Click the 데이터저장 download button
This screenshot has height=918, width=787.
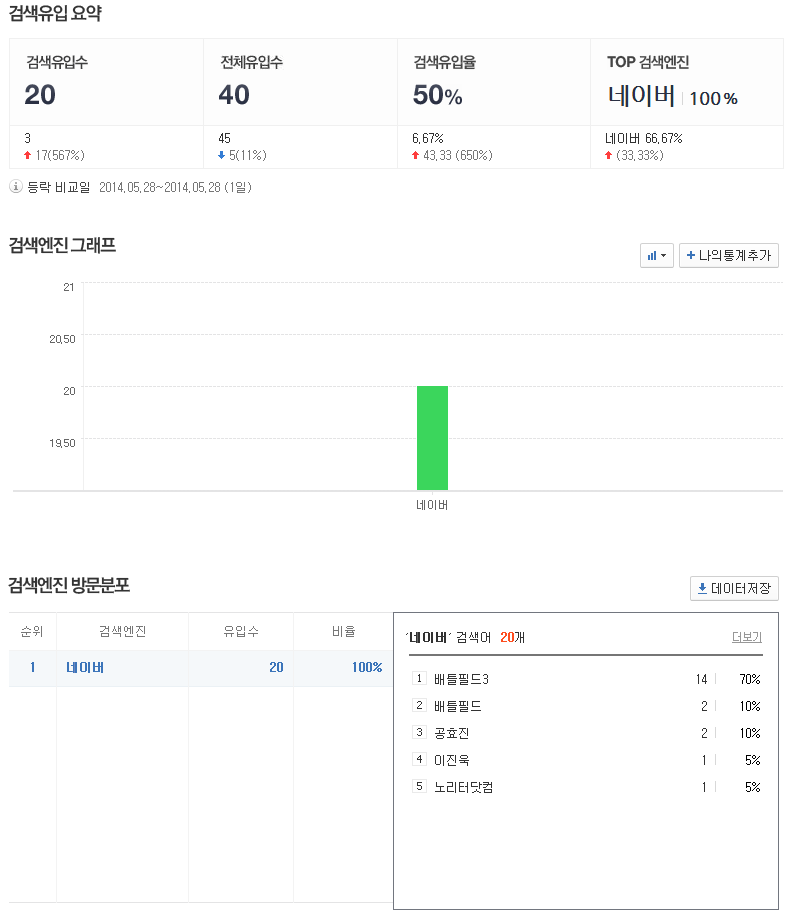(734, 589)
